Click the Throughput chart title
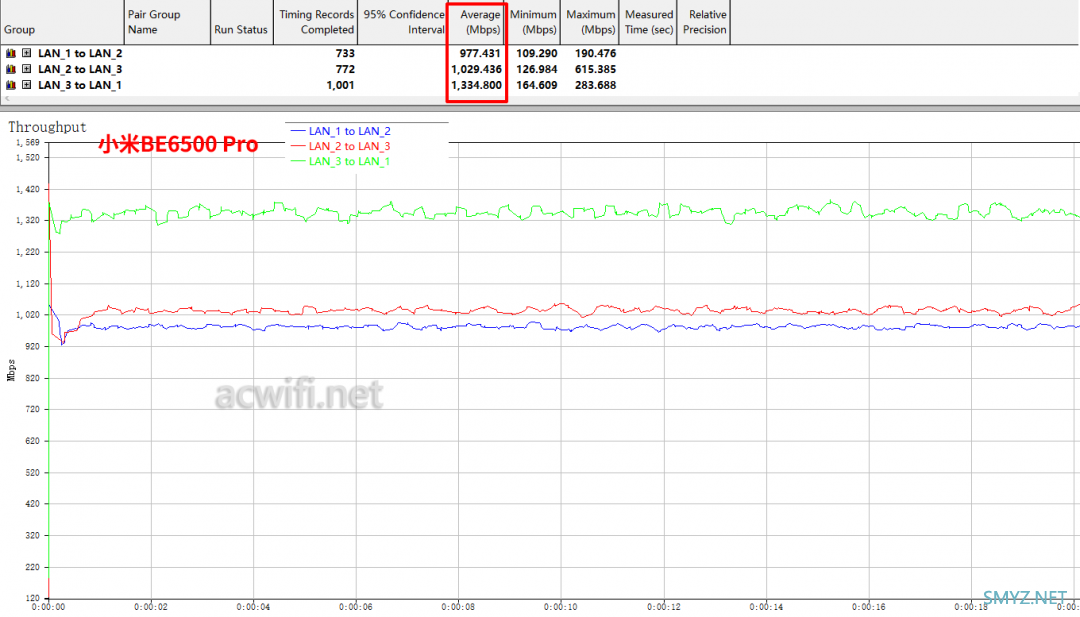Screen dimensions: 1080x617 [x=48, y=127]
